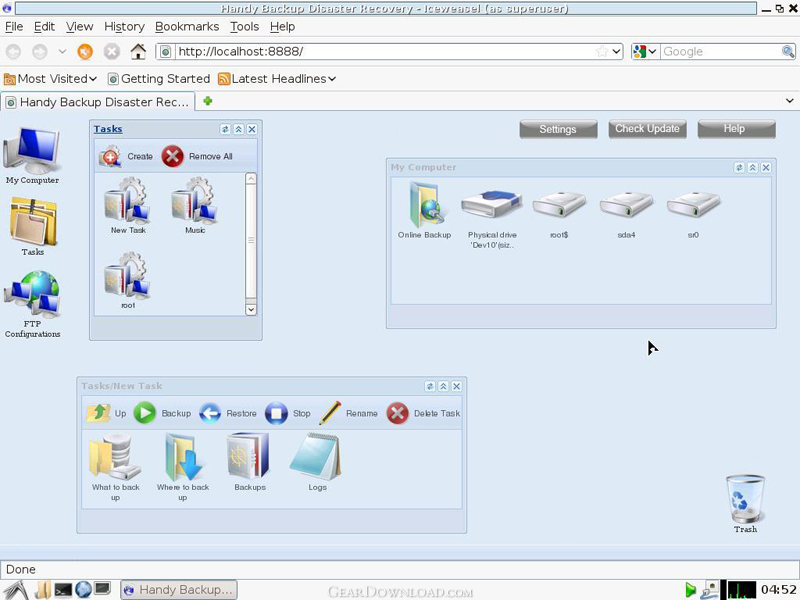Screen dimensions: 800x600
Task: Start the task with the Backup button
Action: (162, 413)
